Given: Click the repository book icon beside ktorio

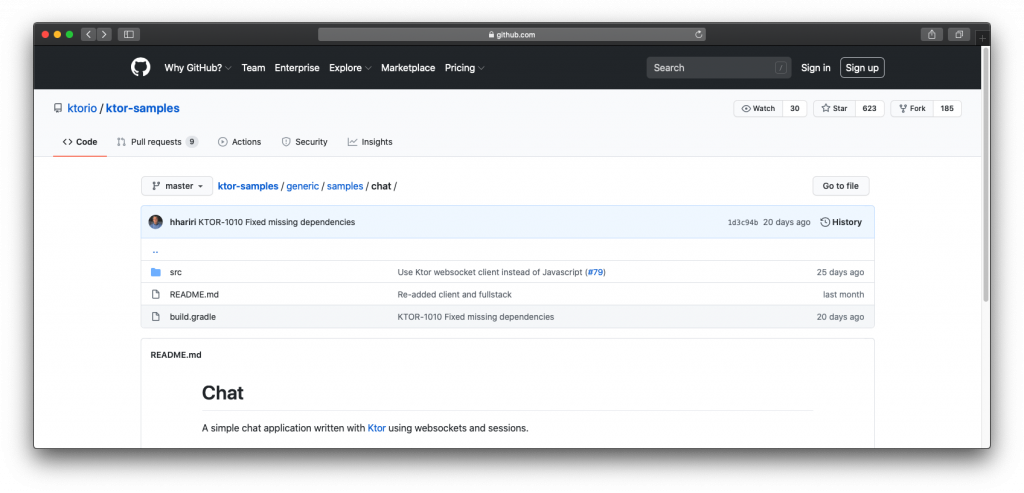Looking at the screenshot, I should [x=58, y=108].
